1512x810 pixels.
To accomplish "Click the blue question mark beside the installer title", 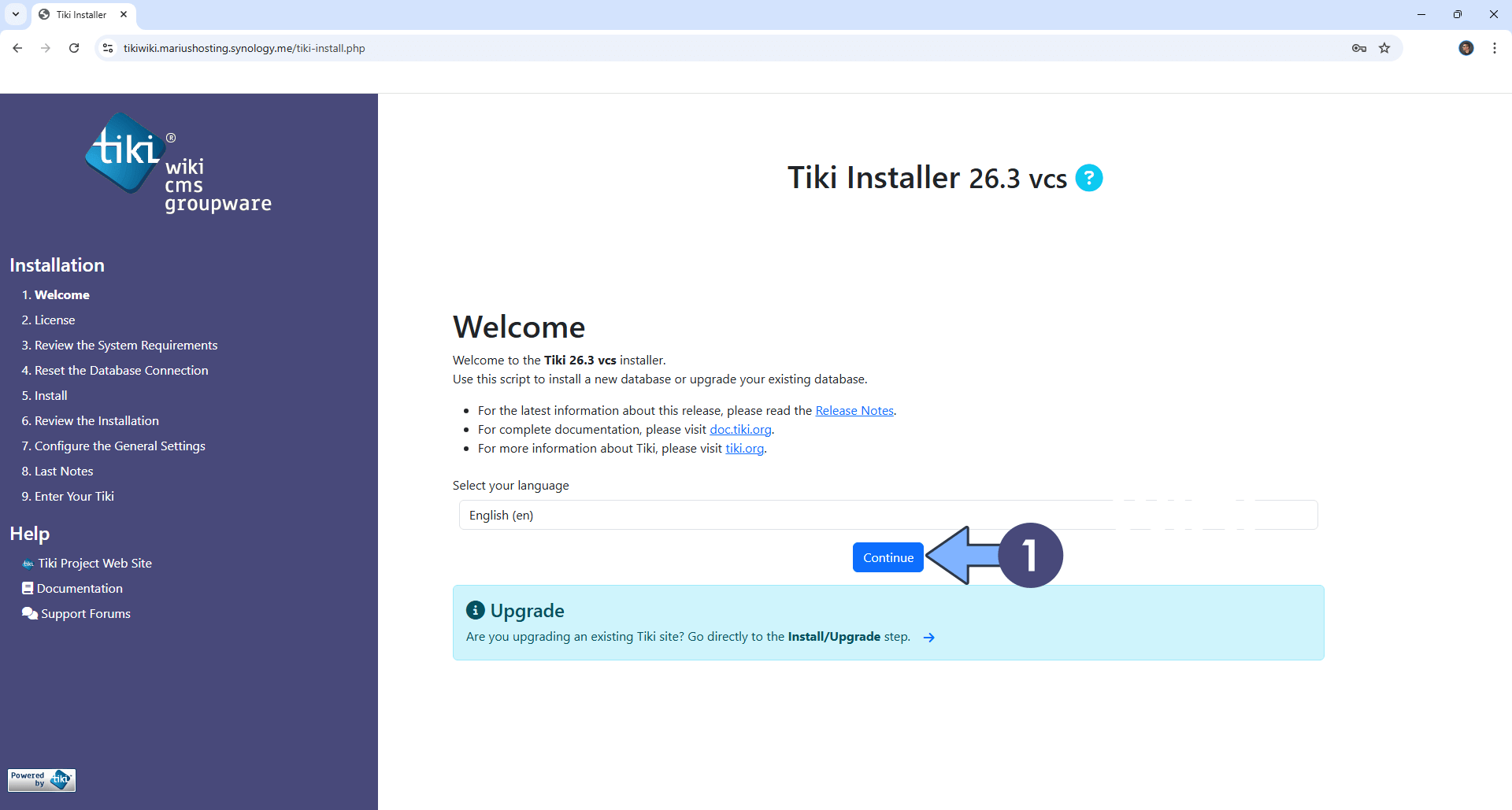I will click(1089, 178).
